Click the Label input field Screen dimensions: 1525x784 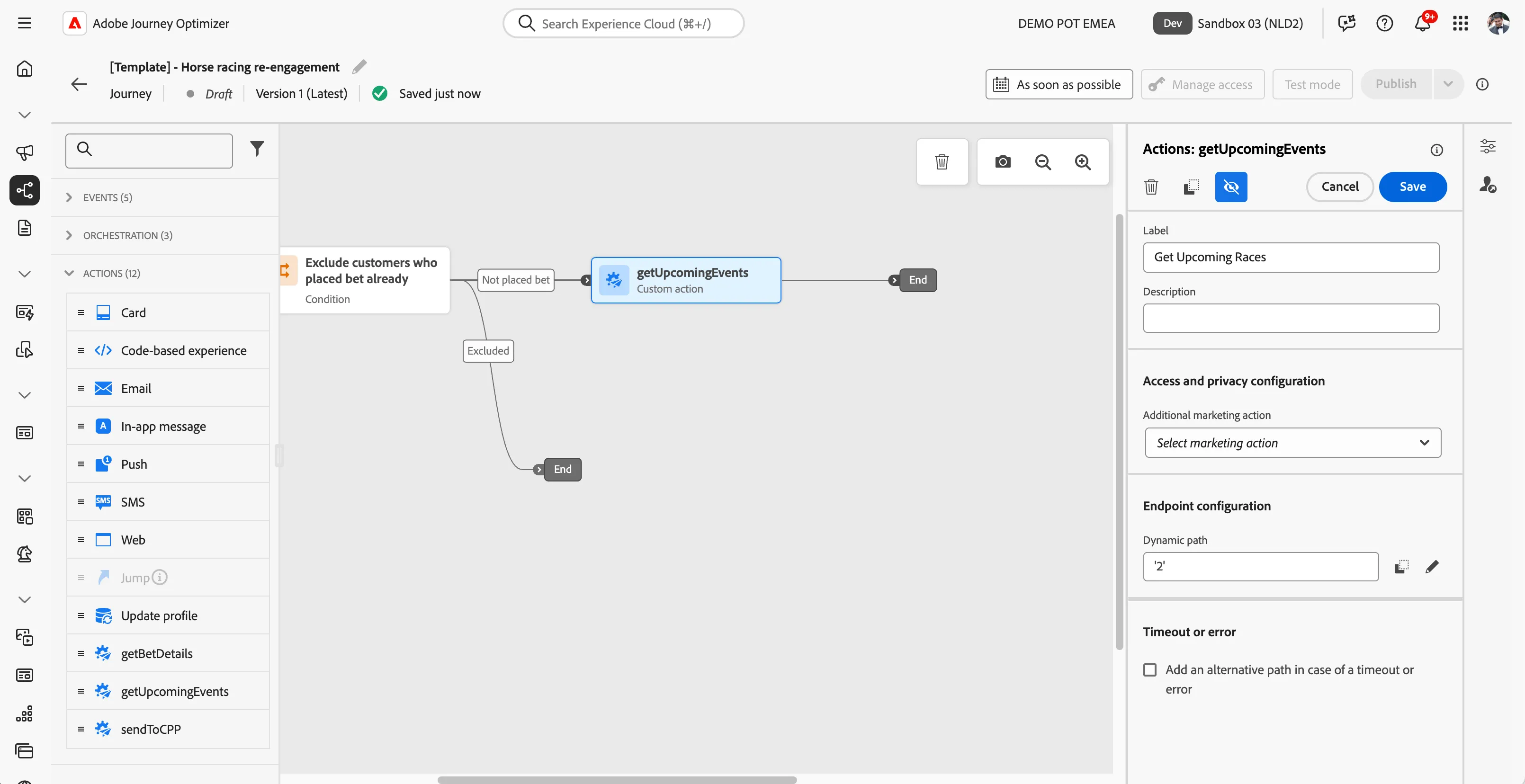click(x=1291, y=258)
